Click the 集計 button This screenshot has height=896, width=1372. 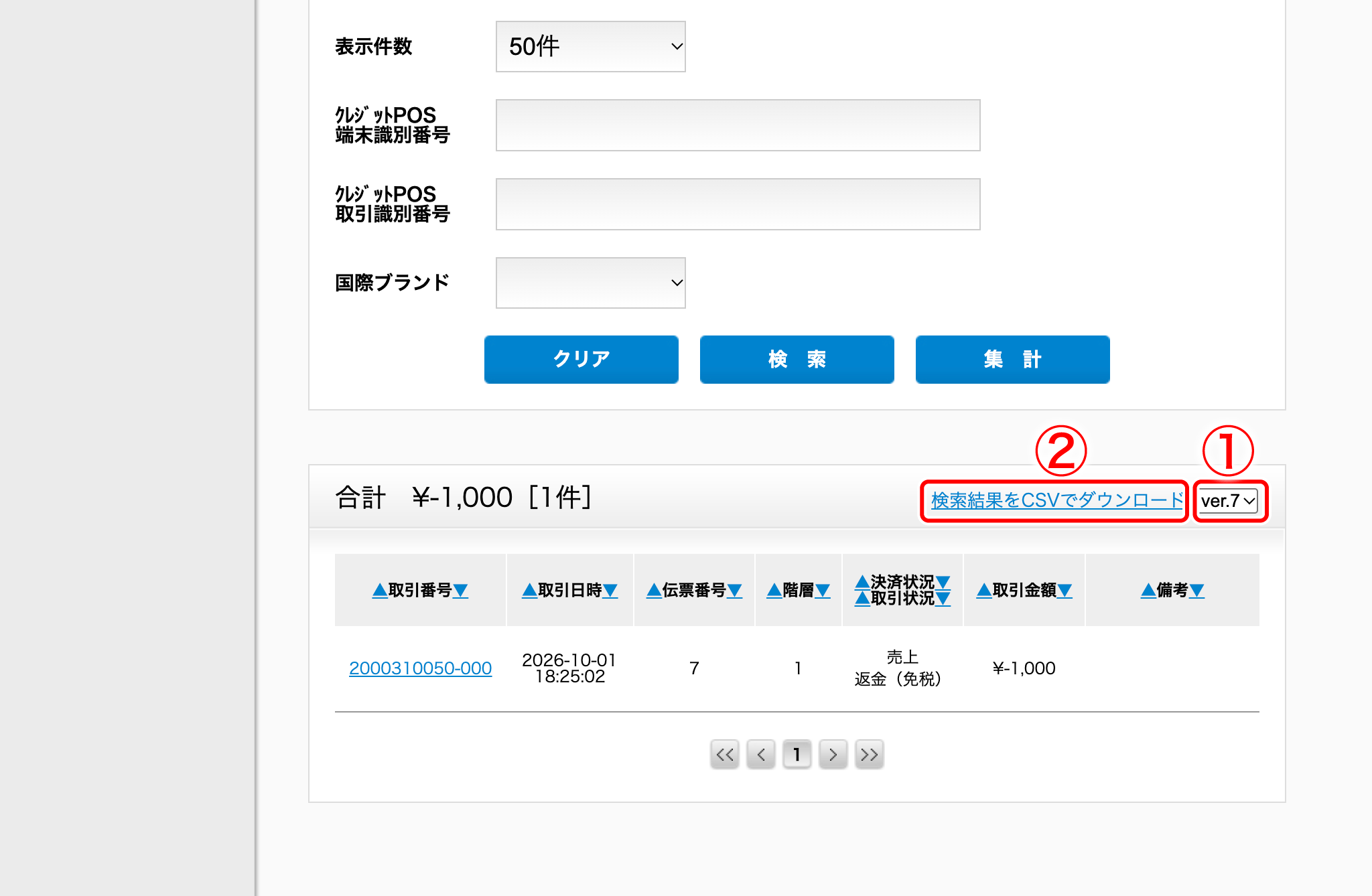(x=1012, y=359)
